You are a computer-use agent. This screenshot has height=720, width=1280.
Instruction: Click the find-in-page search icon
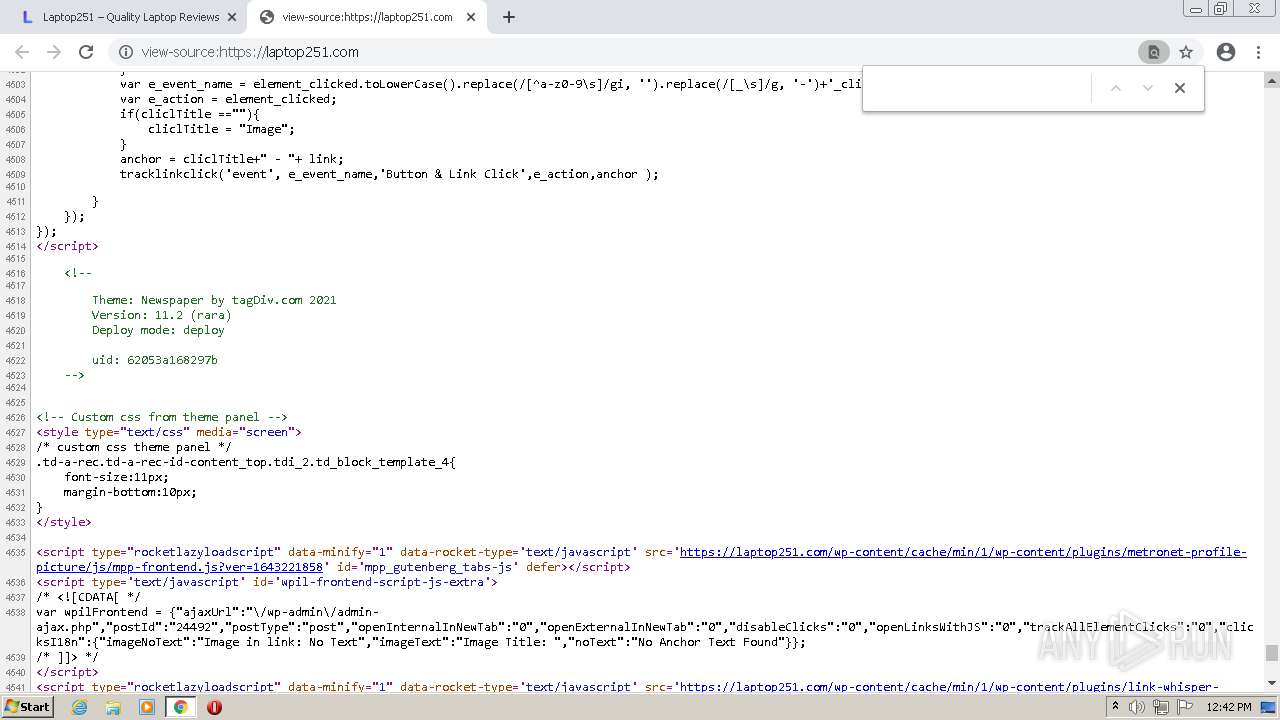tap(1153, 52)
